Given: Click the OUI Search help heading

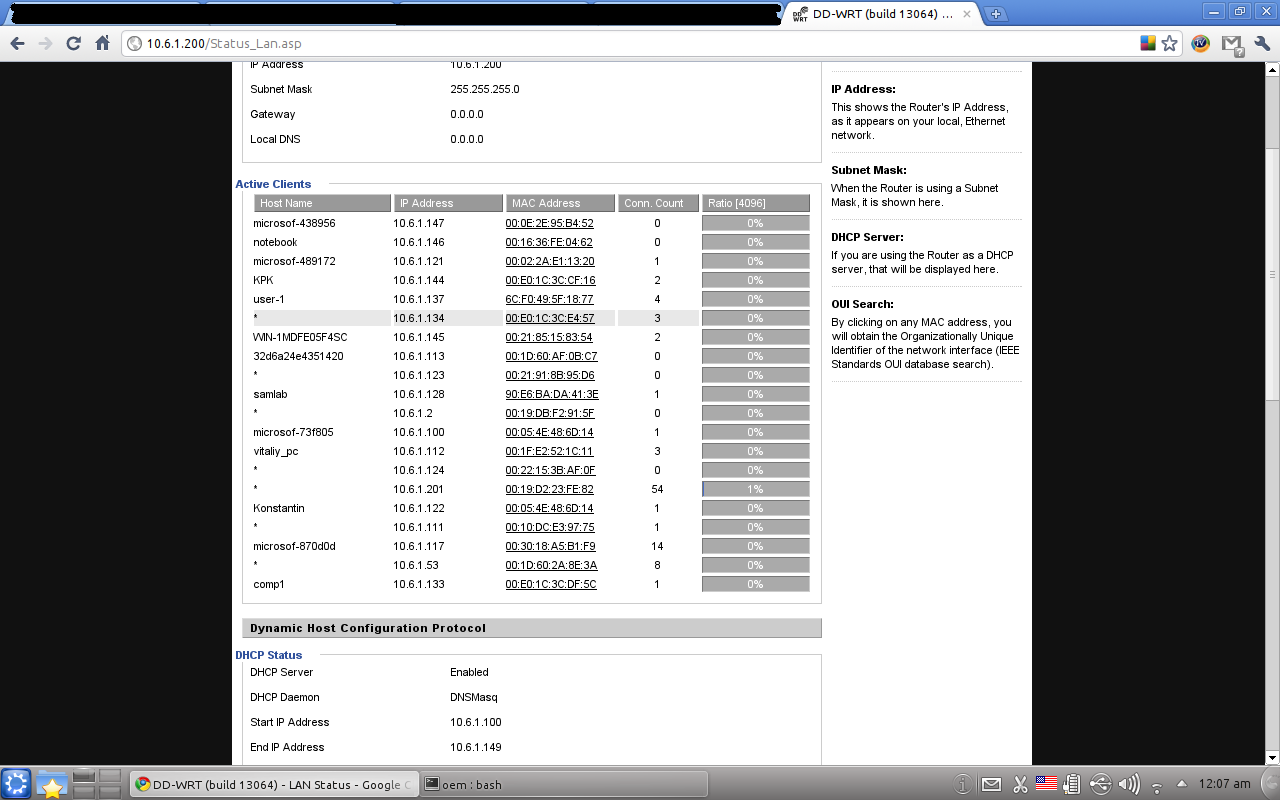Looking at the screenshot, I should tap(862, 304).
